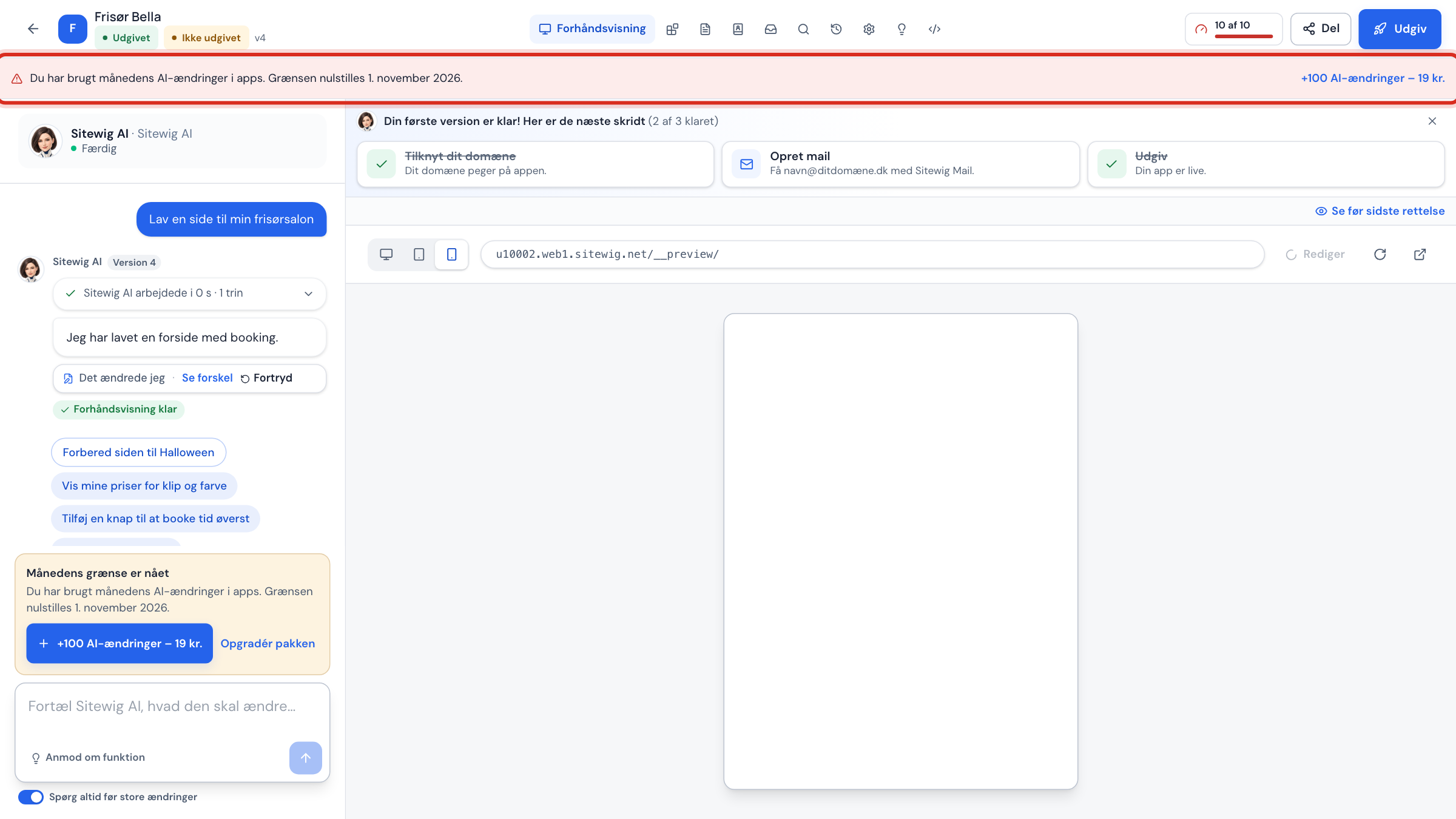Expand the 'Sitewig AI arbejdede i 0 s' details
This screenshot has width=1456, height=819.
pyautogui.click(x=189, y=294)
